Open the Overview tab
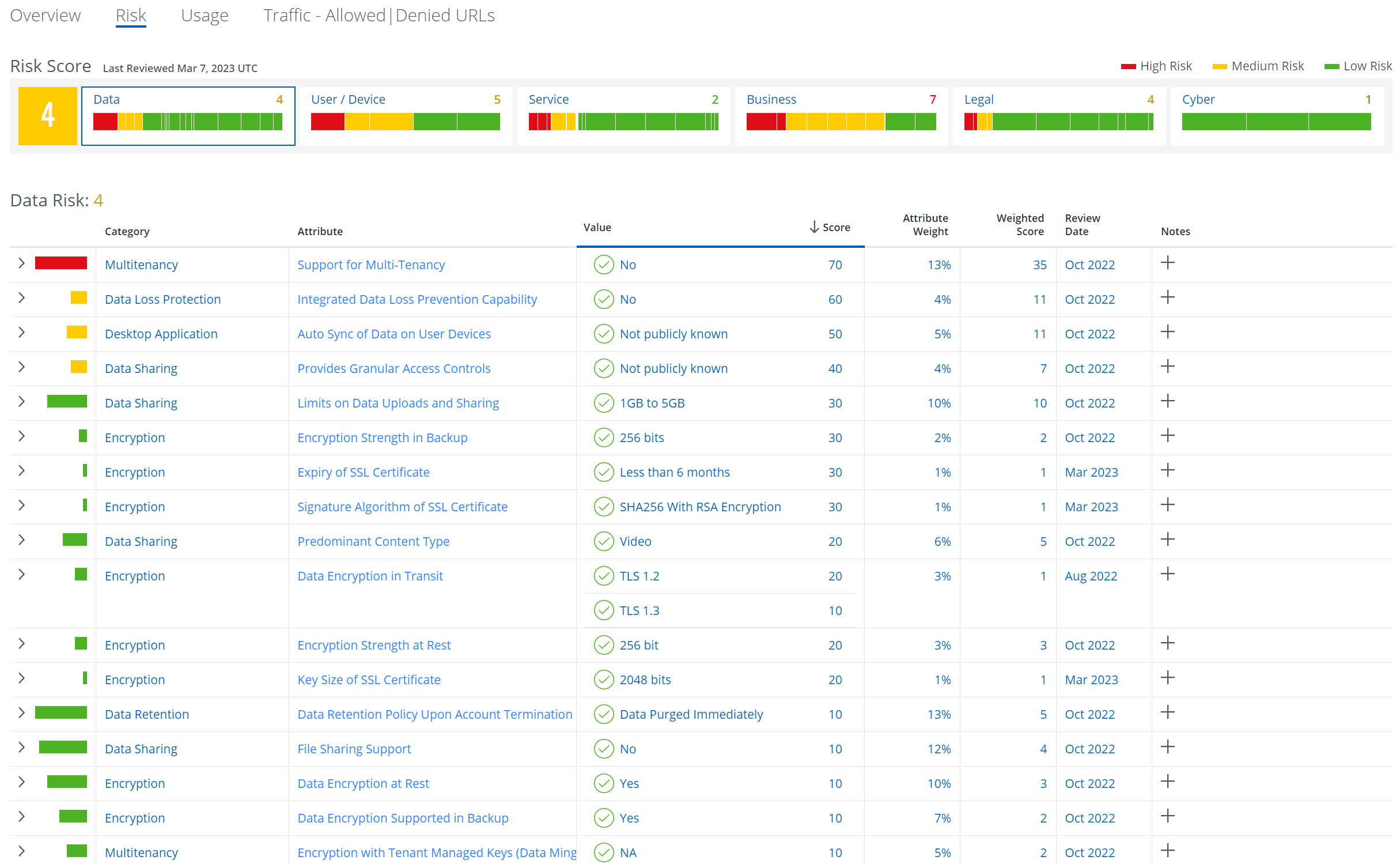Image resolution: width=1400 pixels, height=864 pixels. [x=46, y=16]
